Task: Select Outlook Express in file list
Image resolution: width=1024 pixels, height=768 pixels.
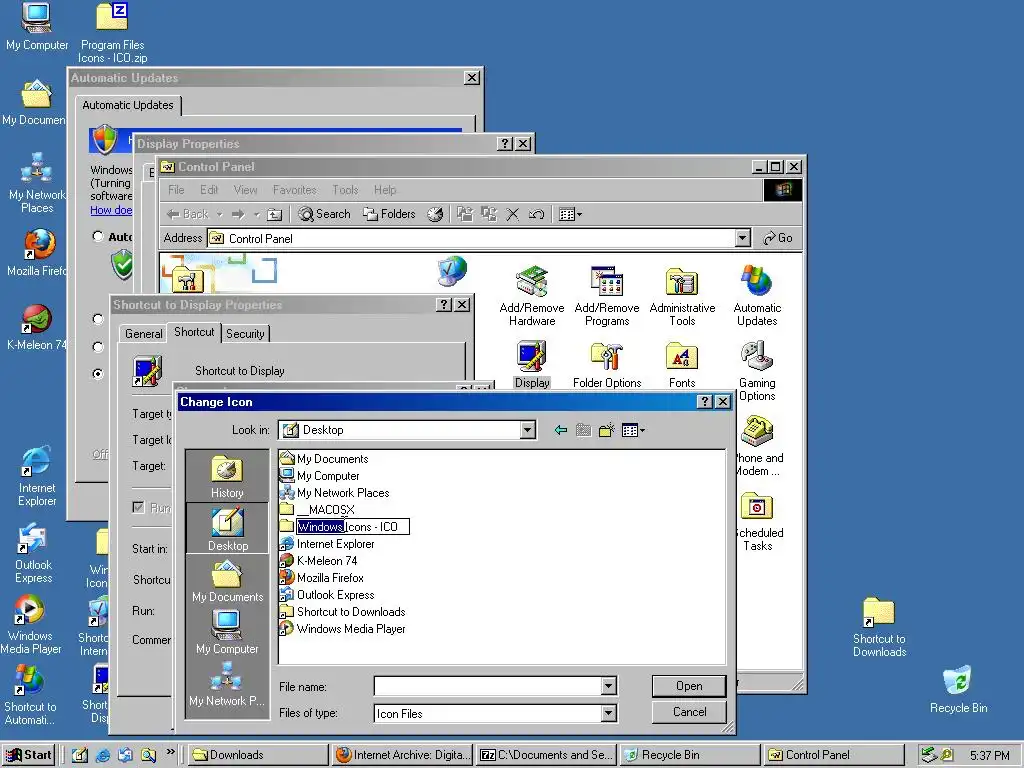Action: (327, 595)
